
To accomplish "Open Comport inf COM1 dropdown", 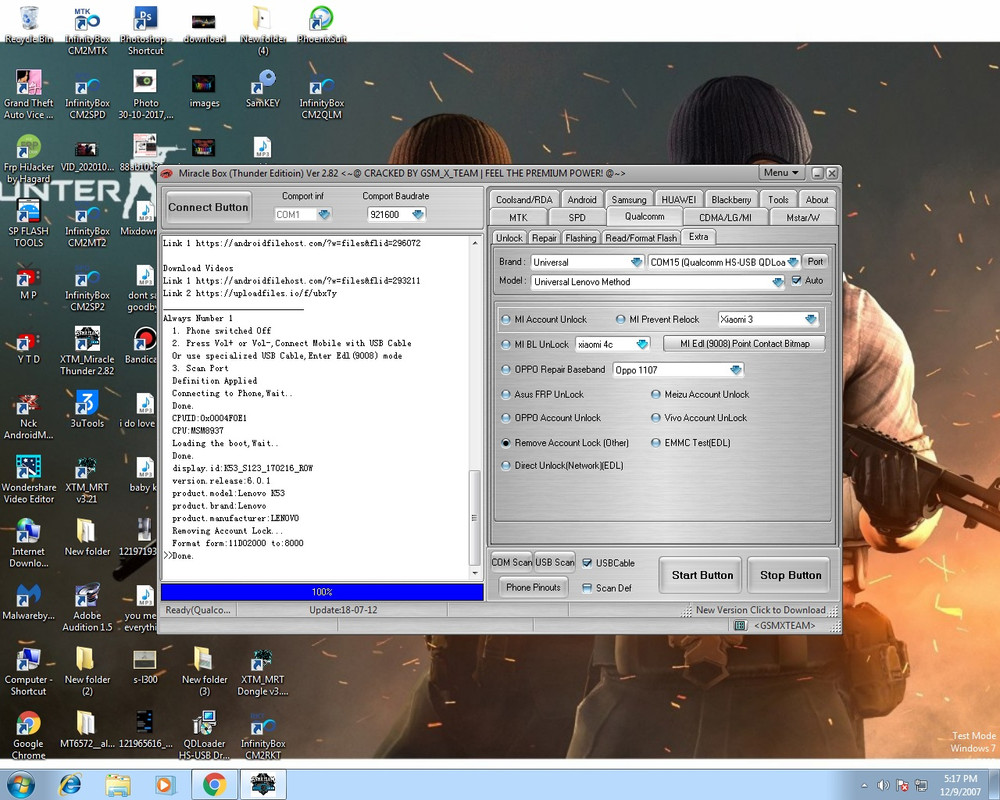I will 324,214.
